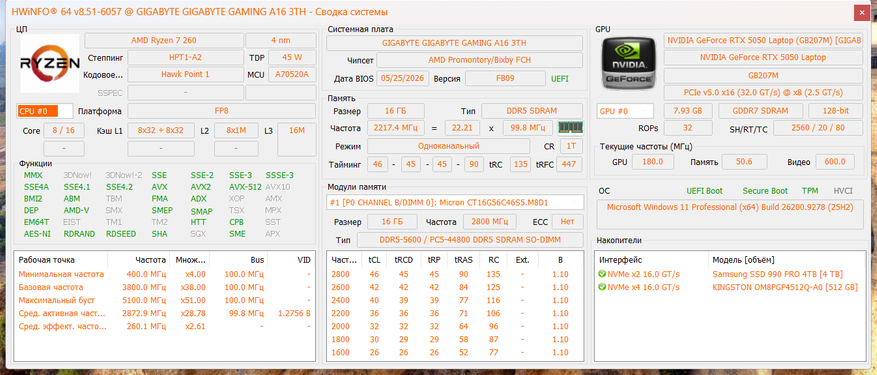Click the Видео clock 600.0 field

[x=835, y=162]
